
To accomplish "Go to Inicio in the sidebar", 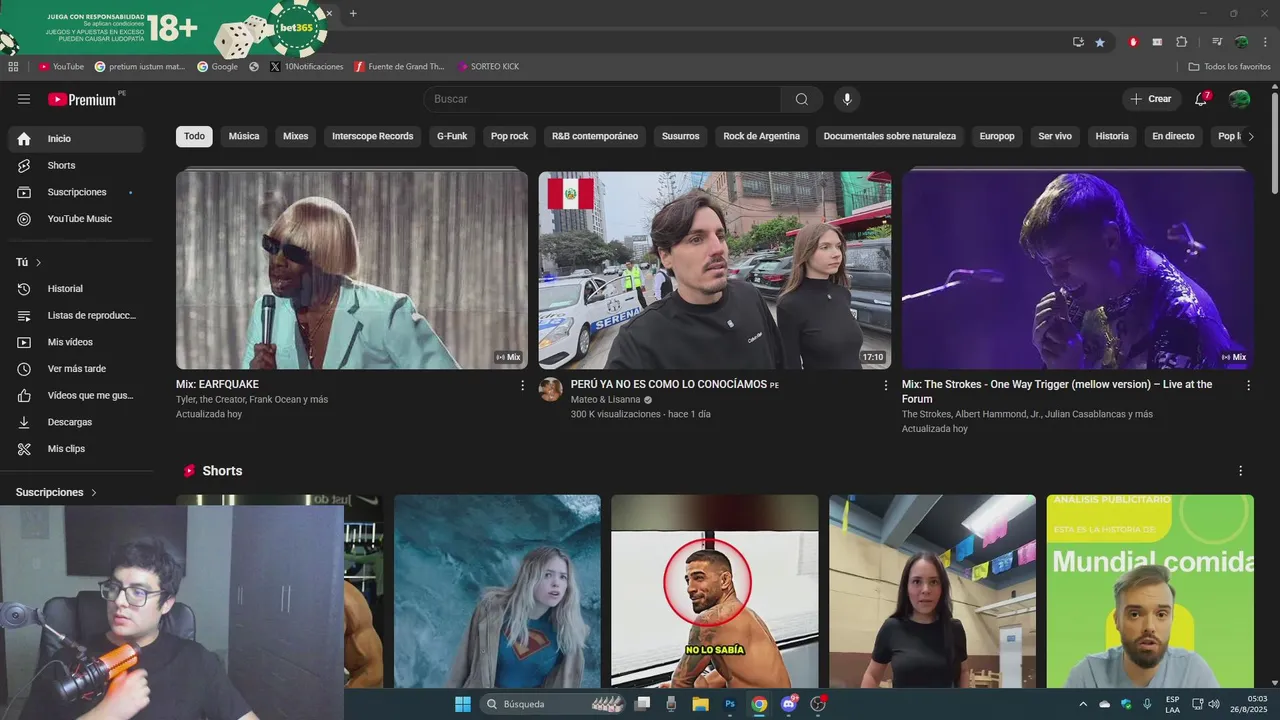I will click(x=76, y=139).
